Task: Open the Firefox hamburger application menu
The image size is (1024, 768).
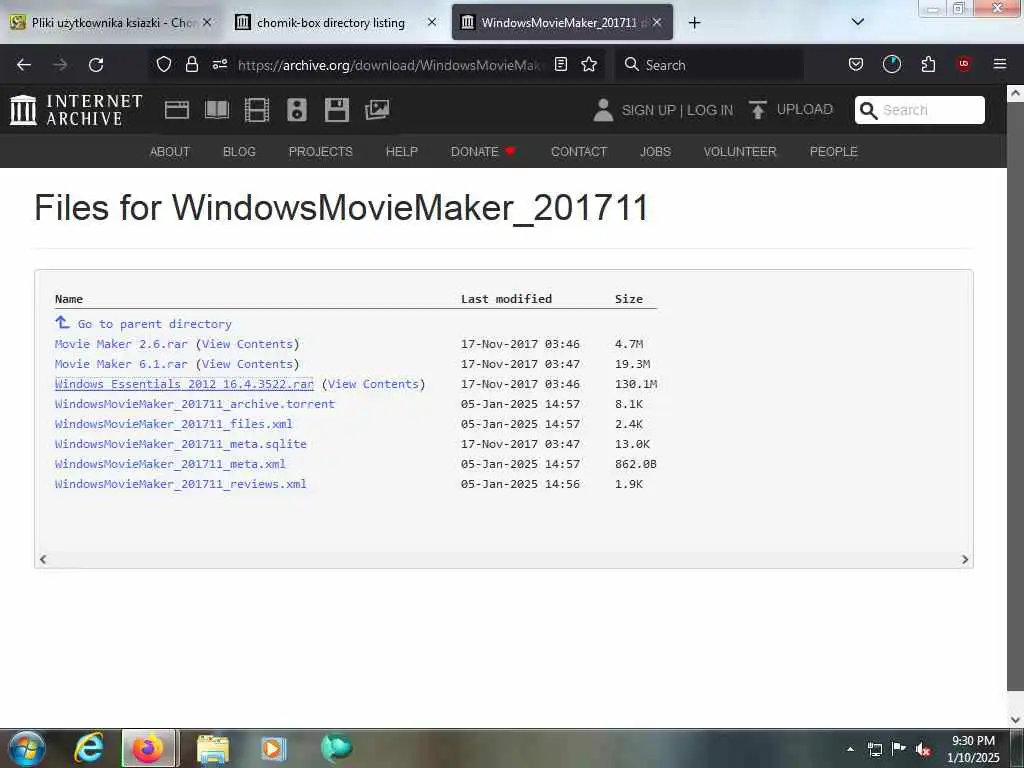Action: click(x=1000, y=64)
